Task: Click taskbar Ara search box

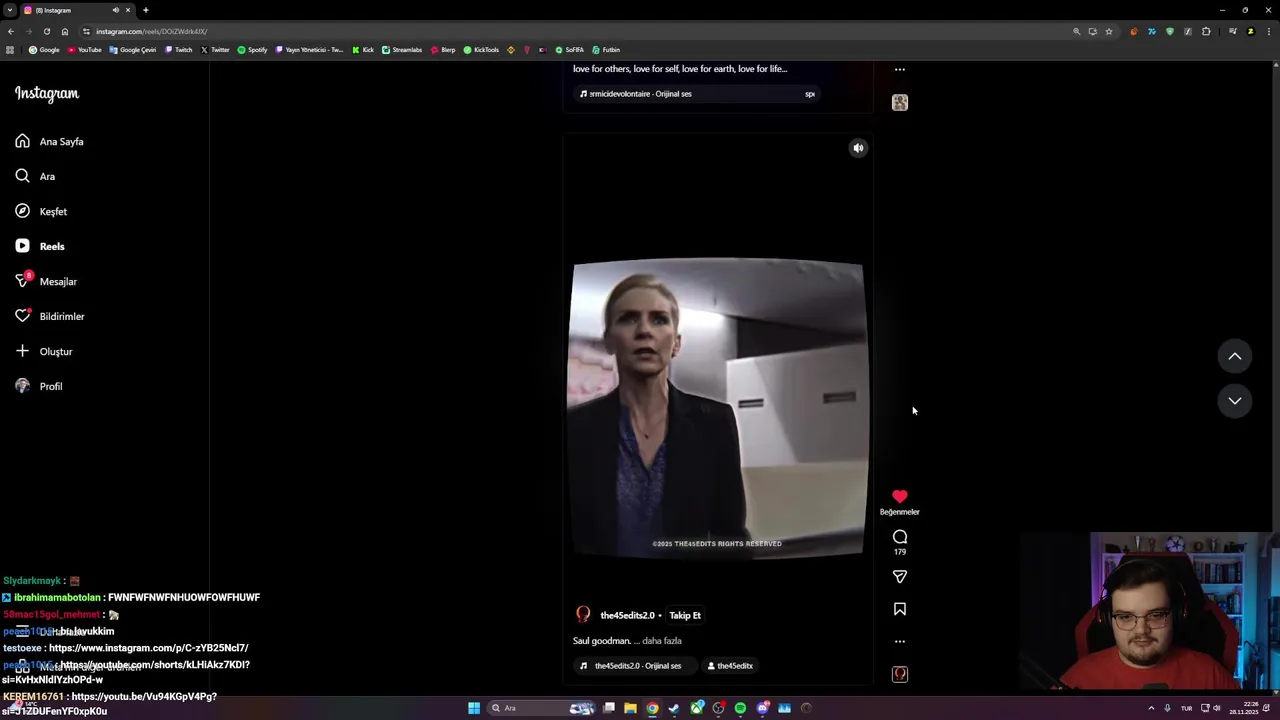Action: pyautogui.click(x=540, y=708)
